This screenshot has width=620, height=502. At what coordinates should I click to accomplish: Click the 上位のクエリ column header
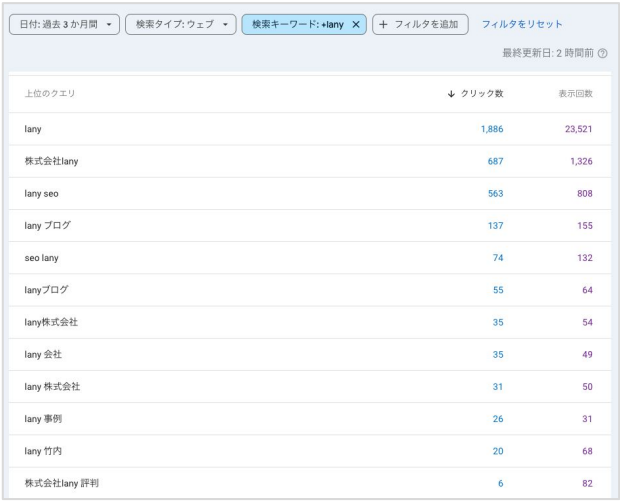pos(50,94)
